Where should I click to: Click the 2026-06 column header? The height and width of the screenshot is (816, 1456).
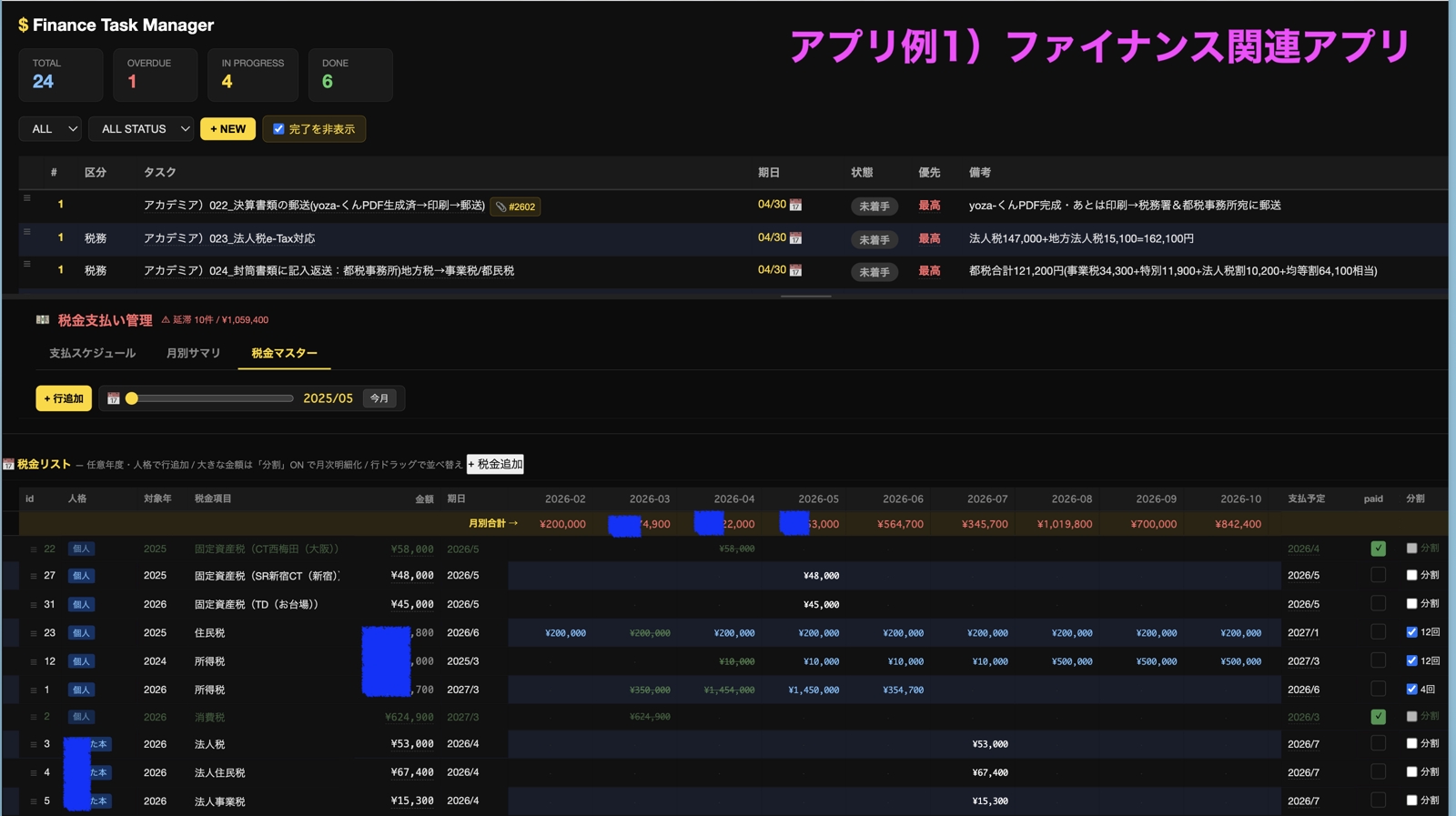(x=903, y=499)
